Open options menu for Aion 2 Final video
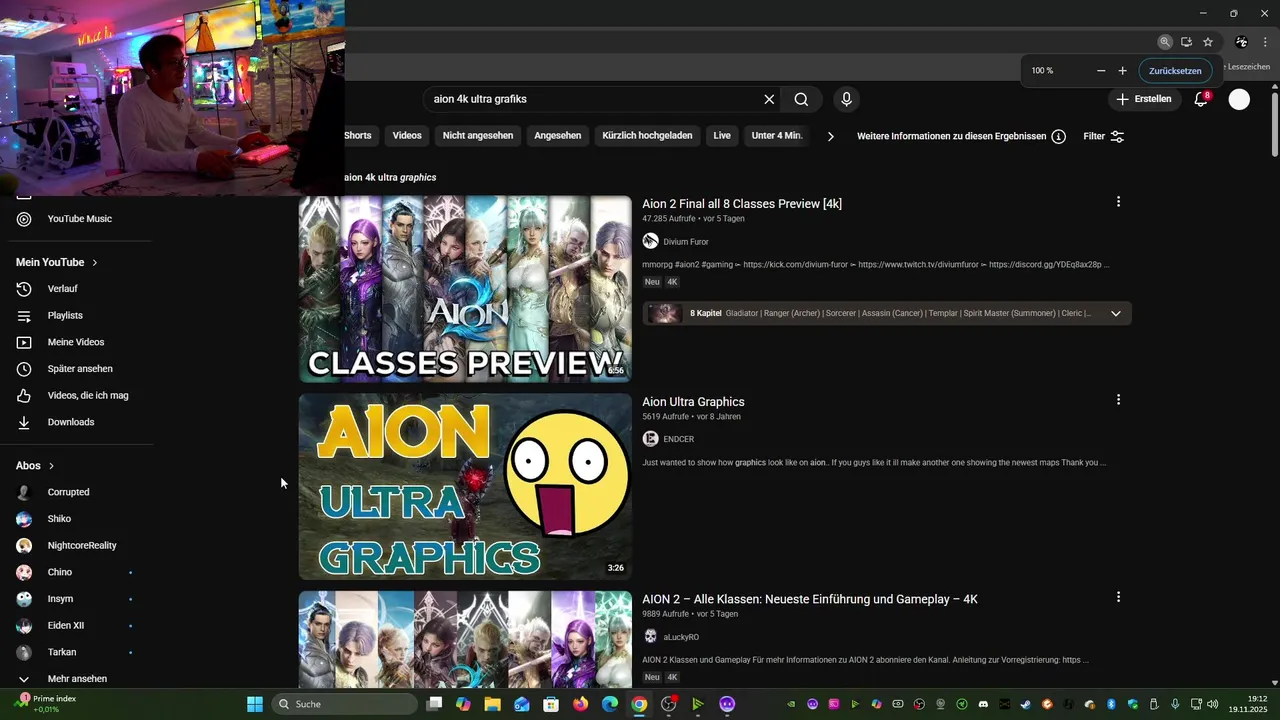Screen dimensions: 1280x720 (1118, 202)
